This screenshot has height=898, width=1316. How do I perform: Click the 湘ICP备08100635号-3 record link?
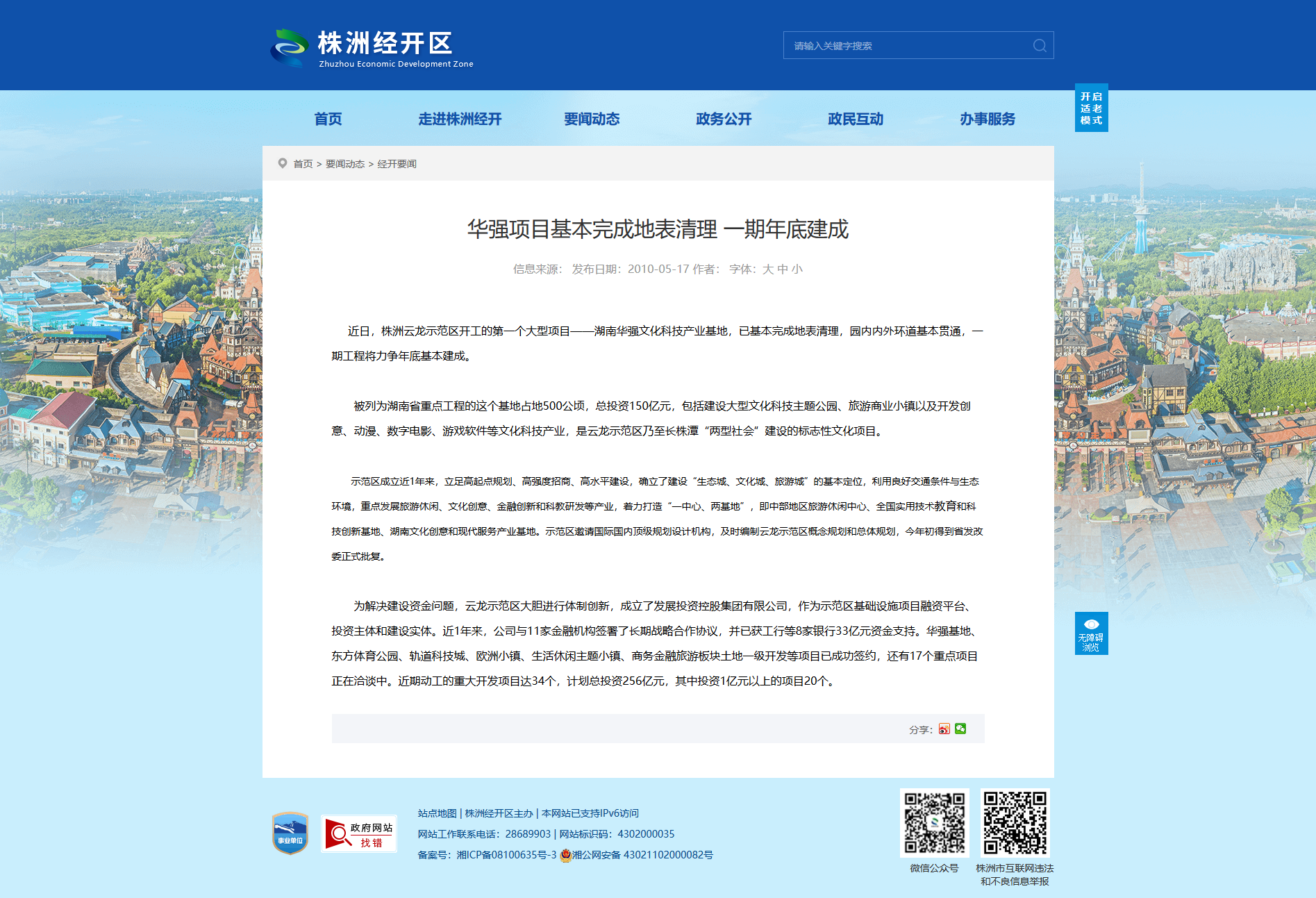(506, 855)
